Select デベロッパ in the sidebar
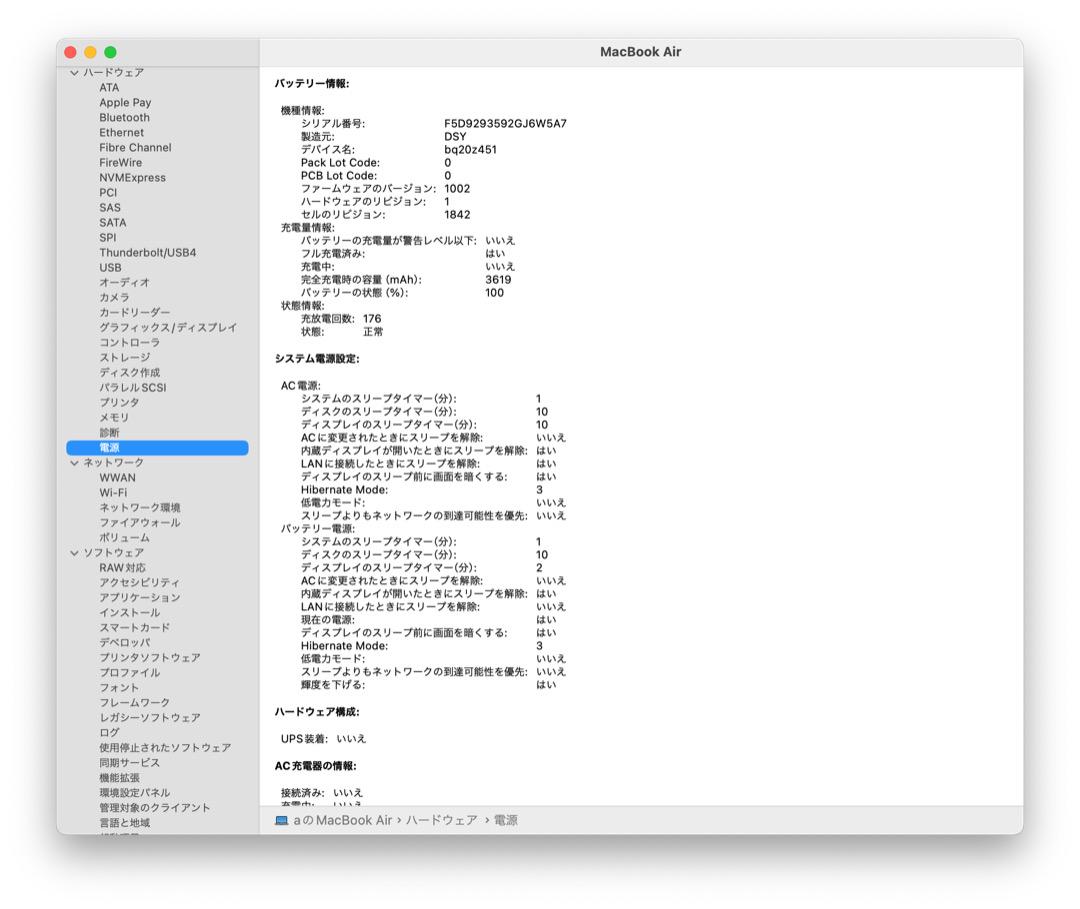This screenshot has height=909, width=1080. click(125, 643)
